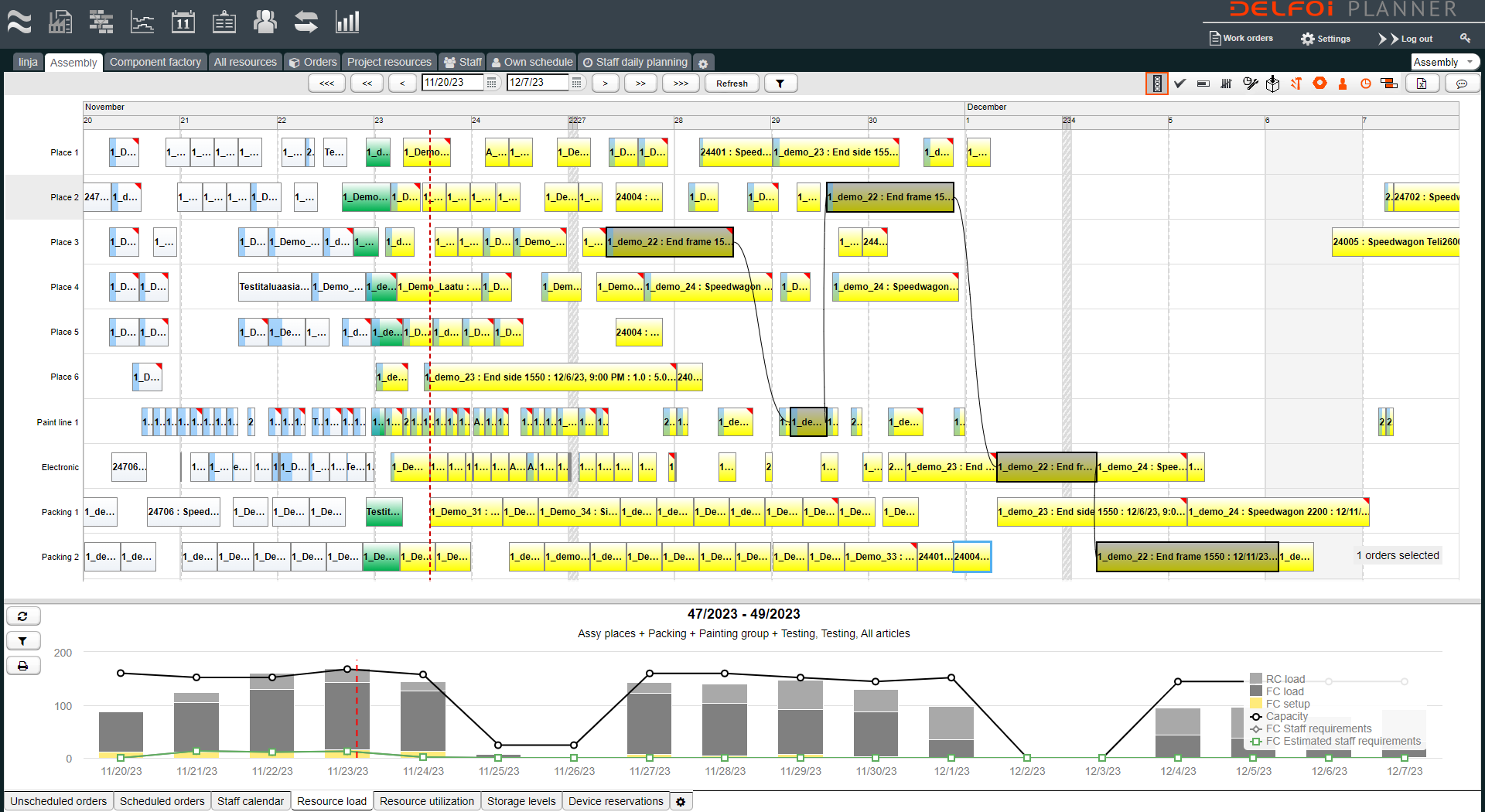Open the factory report icon in top bar
Image resolution: width=1485 pixels, height=812 pixels.
pyautogui.click(x=60, y=22)
